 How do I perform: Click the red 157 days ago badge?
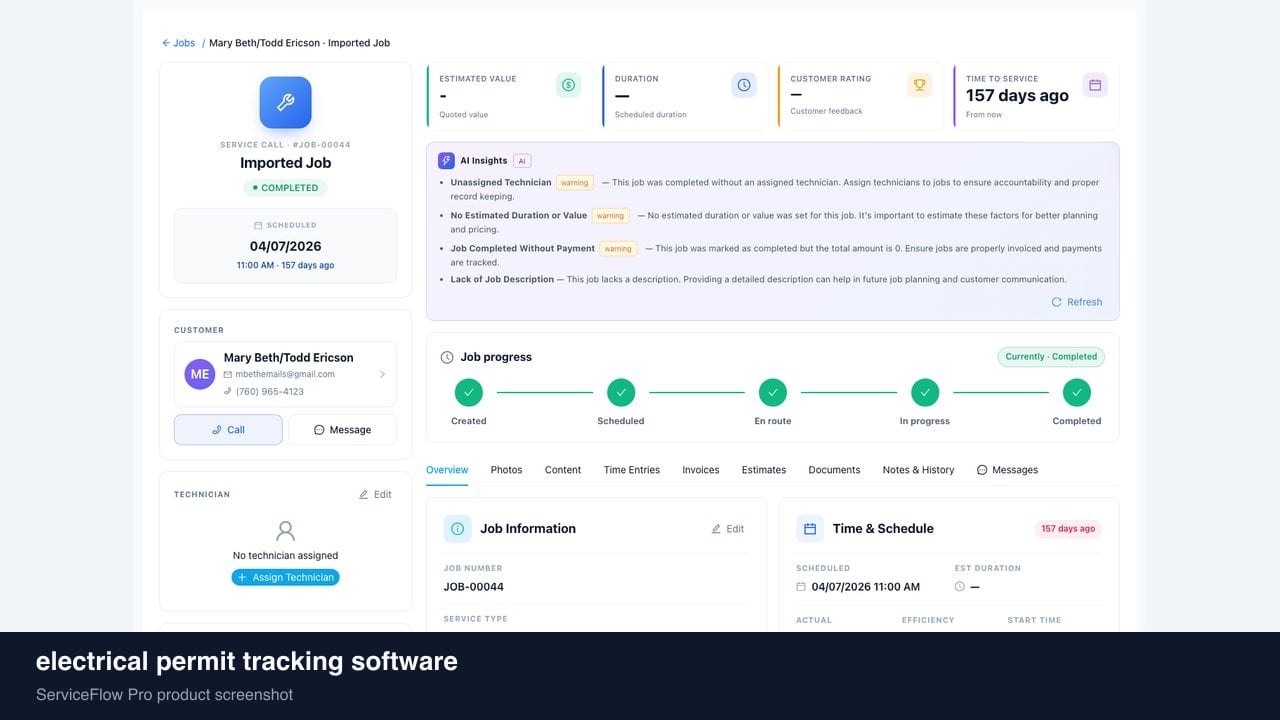coord(1068,529)
